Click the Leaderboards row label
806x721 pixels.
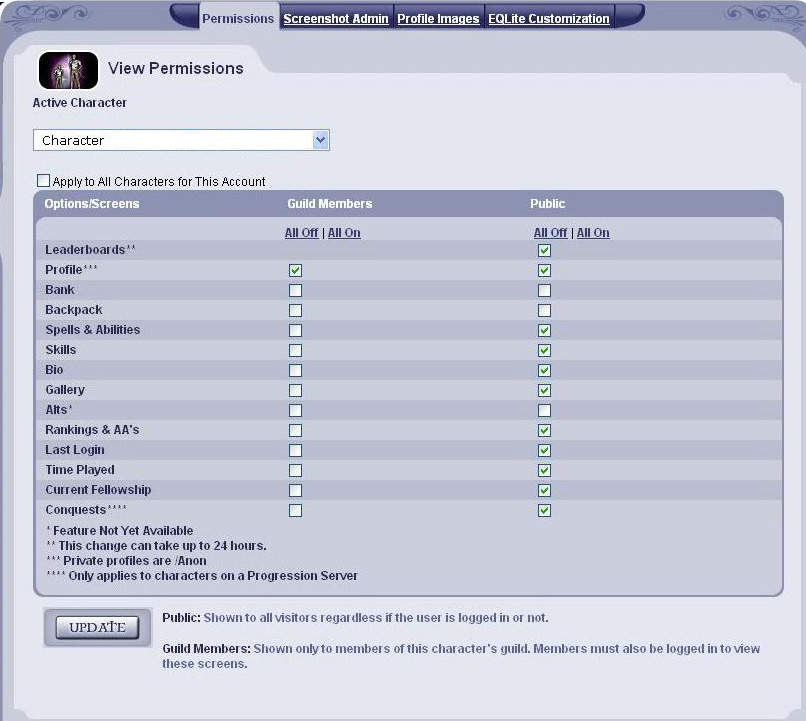[90, 250]
